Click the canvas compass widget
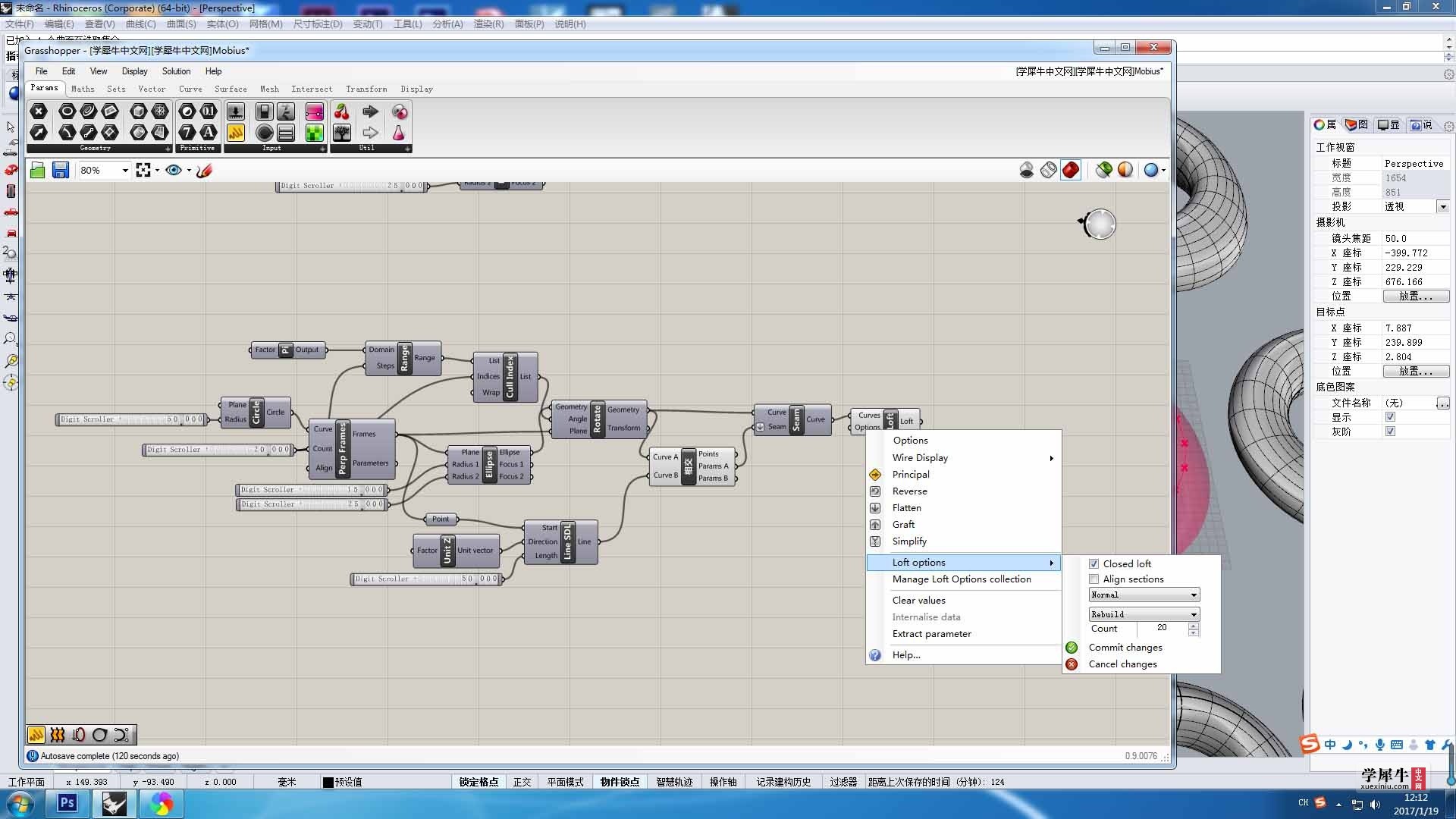1456x819 pixels. point(1099,224)
